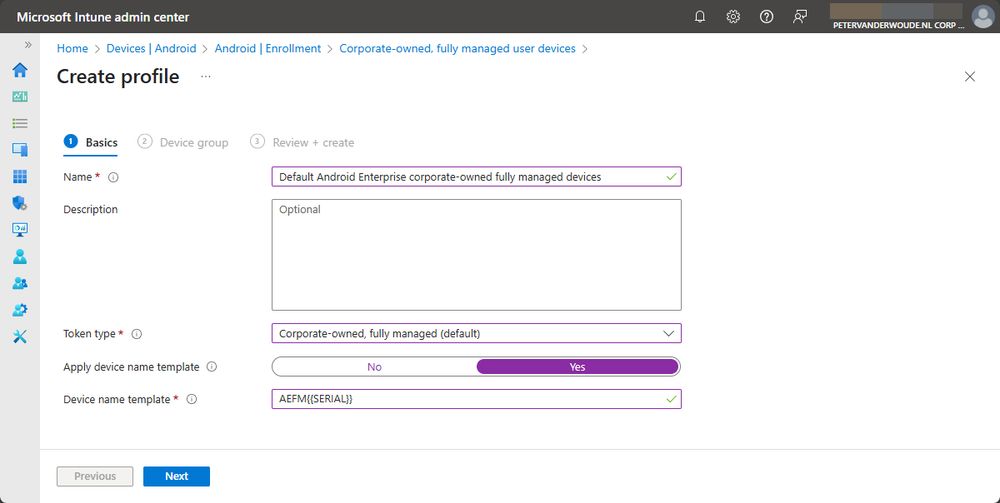This screenshot has height=503, width=1000.
Task: Edit the profile Name field
Action: click(x=476, y=177)
